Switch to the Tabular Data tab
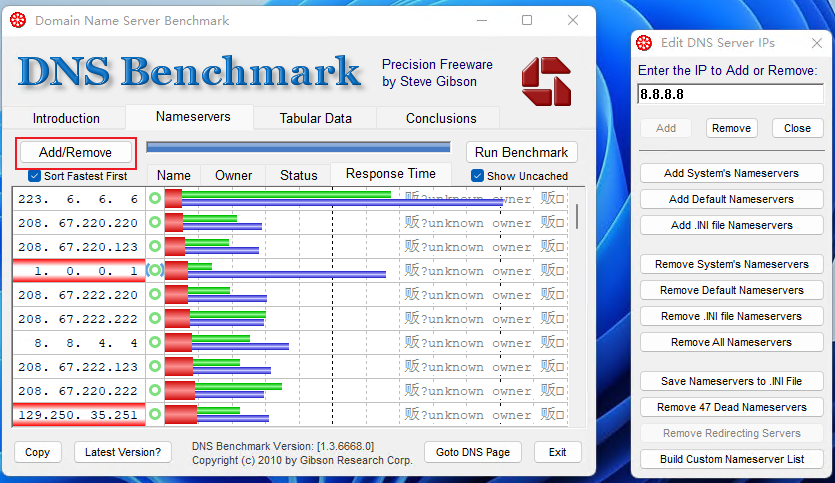Image resolution: width=835 pixels, height=483 pixels. [315, 118]
